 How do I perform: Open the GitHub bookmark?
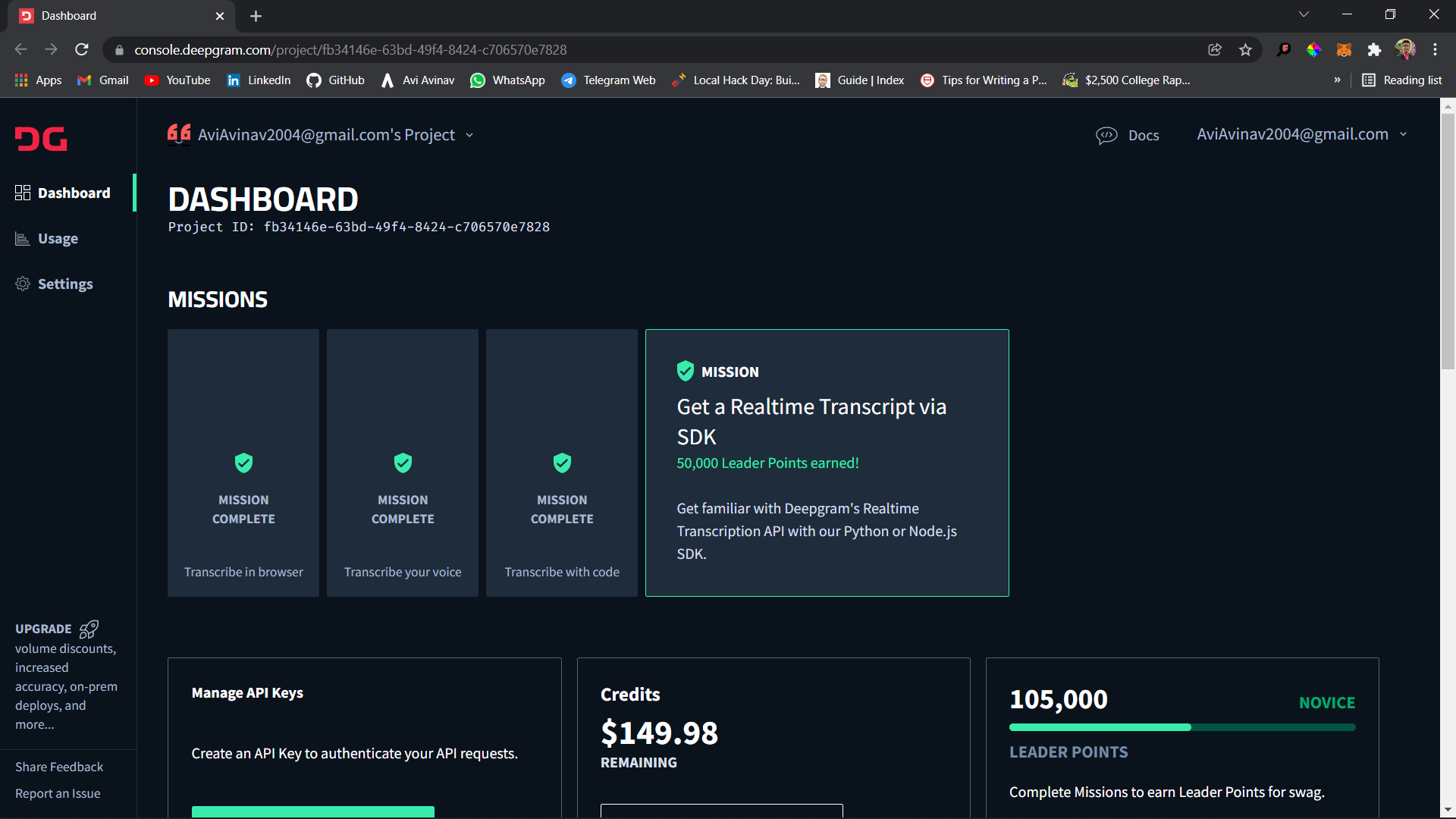click(335, 80)
